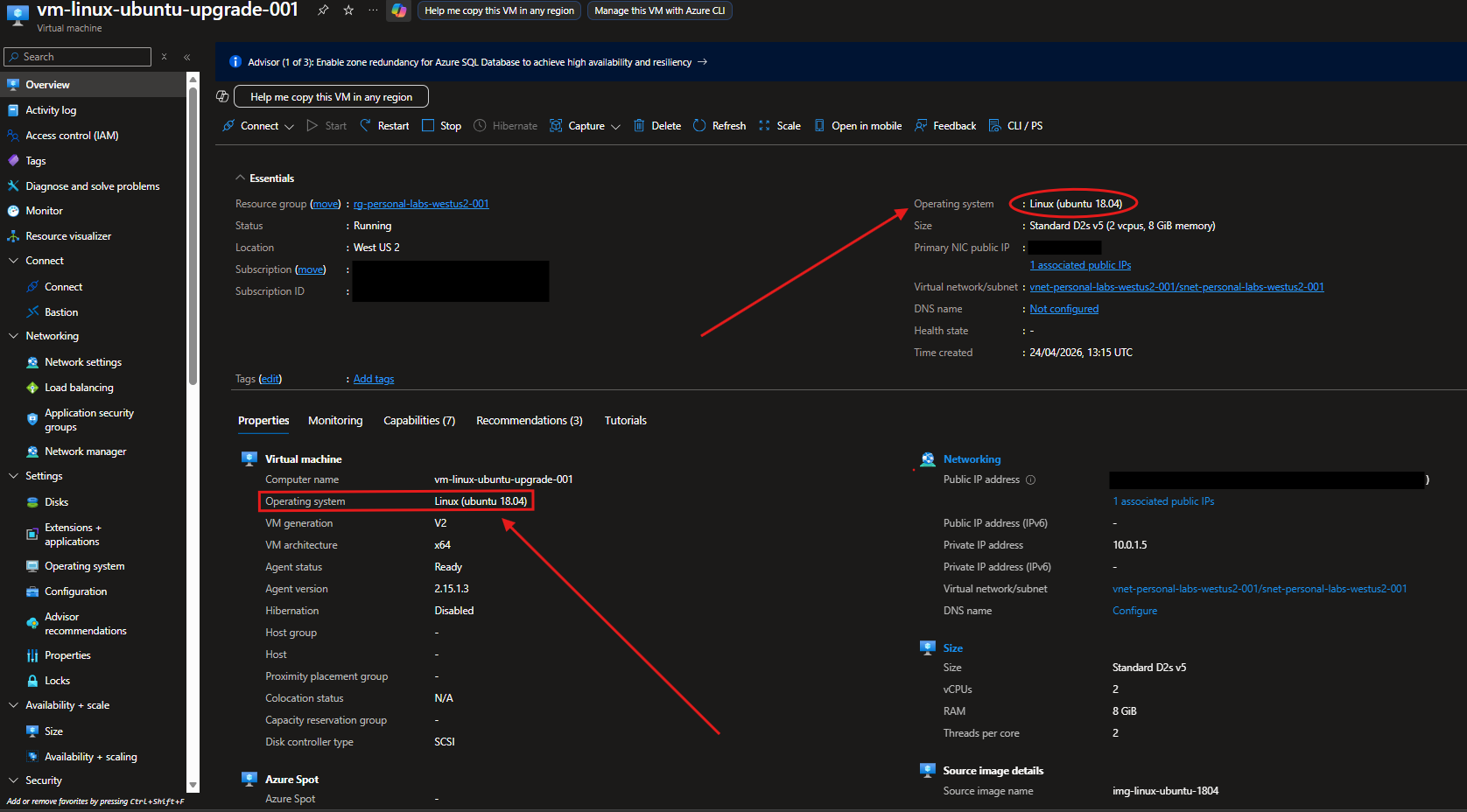
Task: Open the Connect dropdown in the toolbar
Action: (x=258, y=126)
